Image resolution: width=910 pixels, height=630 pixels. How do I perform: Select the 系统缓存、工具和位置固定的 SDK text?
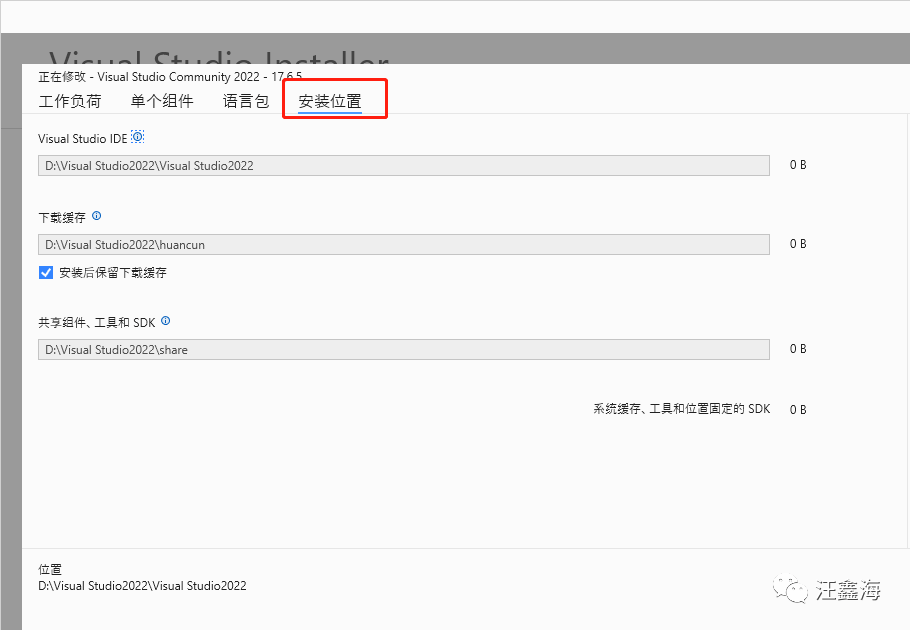tap(681, 409)
